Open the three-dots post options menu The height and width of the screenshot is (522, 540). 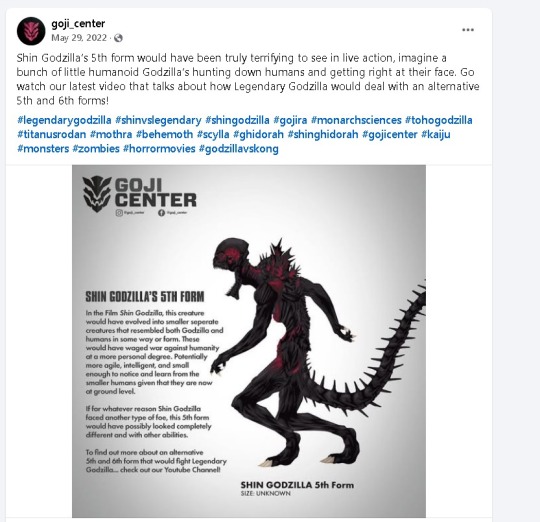[x=468, y=30]
